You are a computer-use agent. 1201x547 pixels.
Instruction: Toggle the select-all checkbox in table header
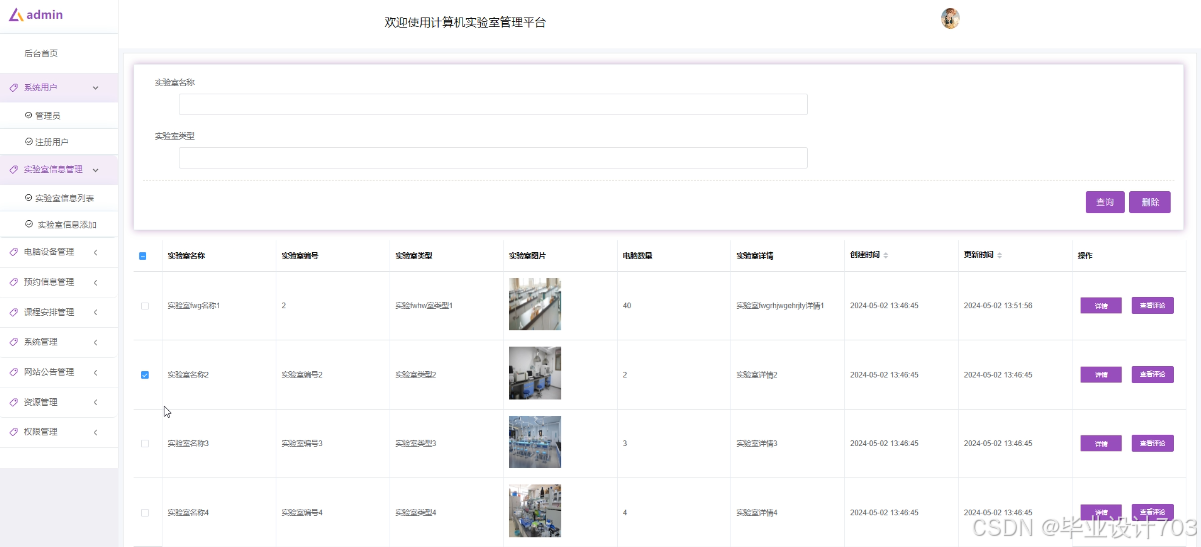[143, 256]
